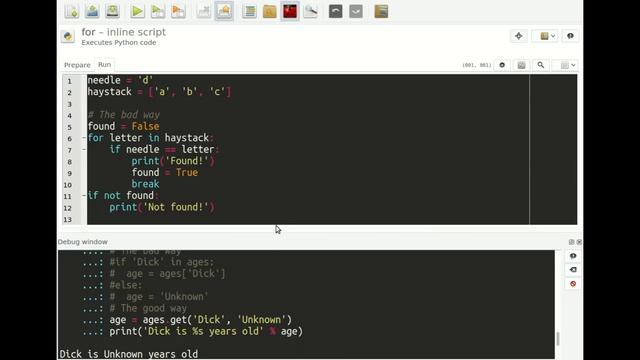Image resolution: width=640 pixels, height=360 pixels.
Task: Click the haystack list definition line
Action: pyautogui.click(x=160, y=92)
